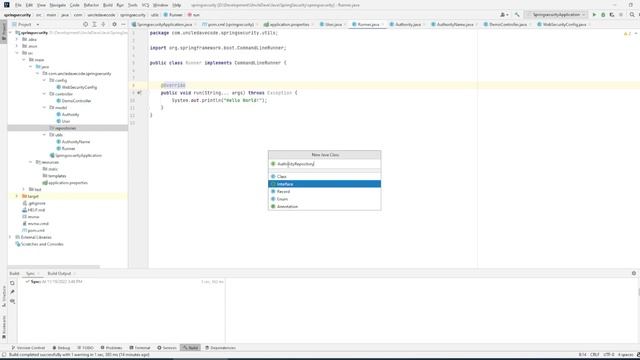Expand the .idea folder

(x=17, y=40)
